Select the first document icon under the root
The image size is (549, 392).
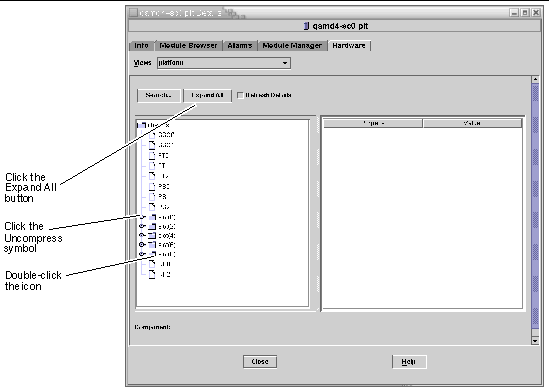pos(152,134)
